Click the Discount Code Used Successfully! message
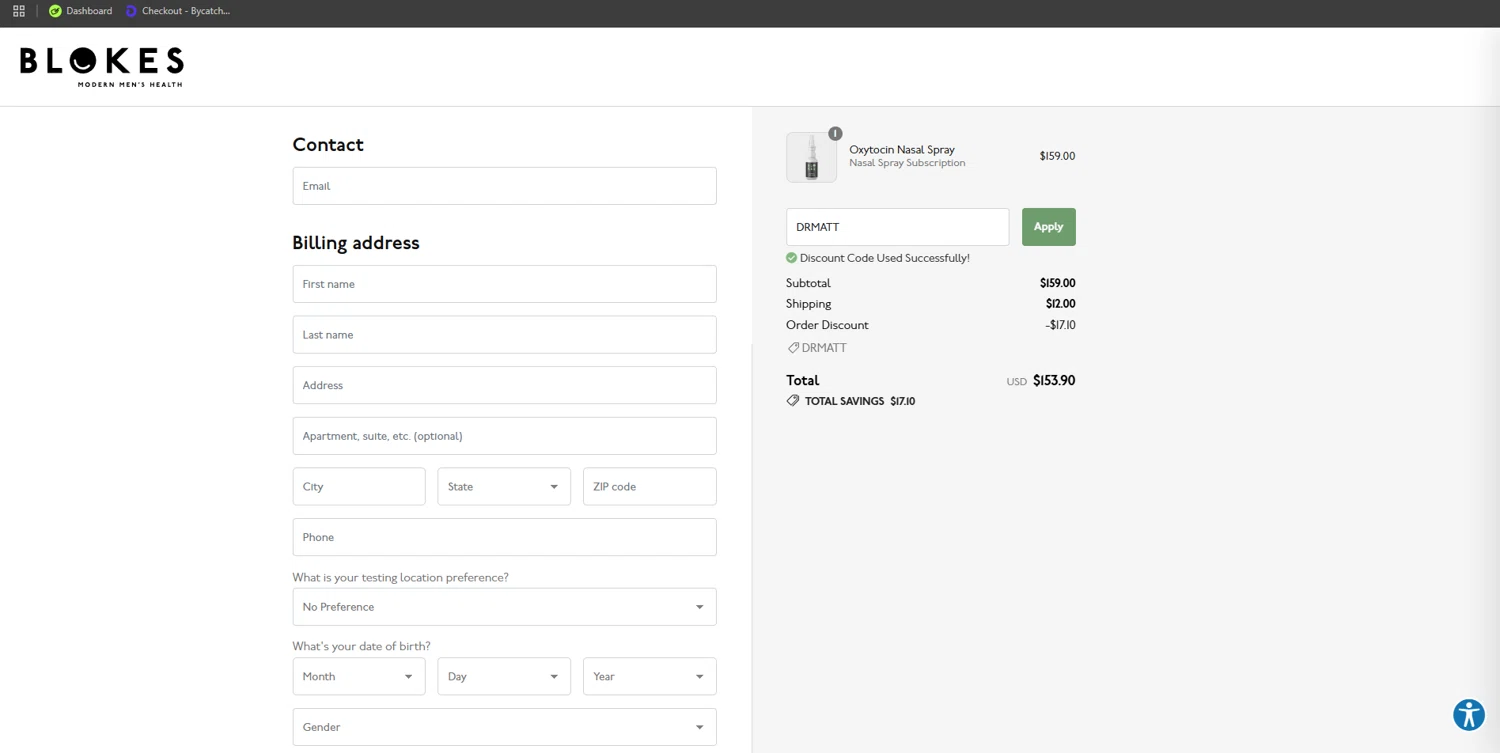 (x=884, y=258)
